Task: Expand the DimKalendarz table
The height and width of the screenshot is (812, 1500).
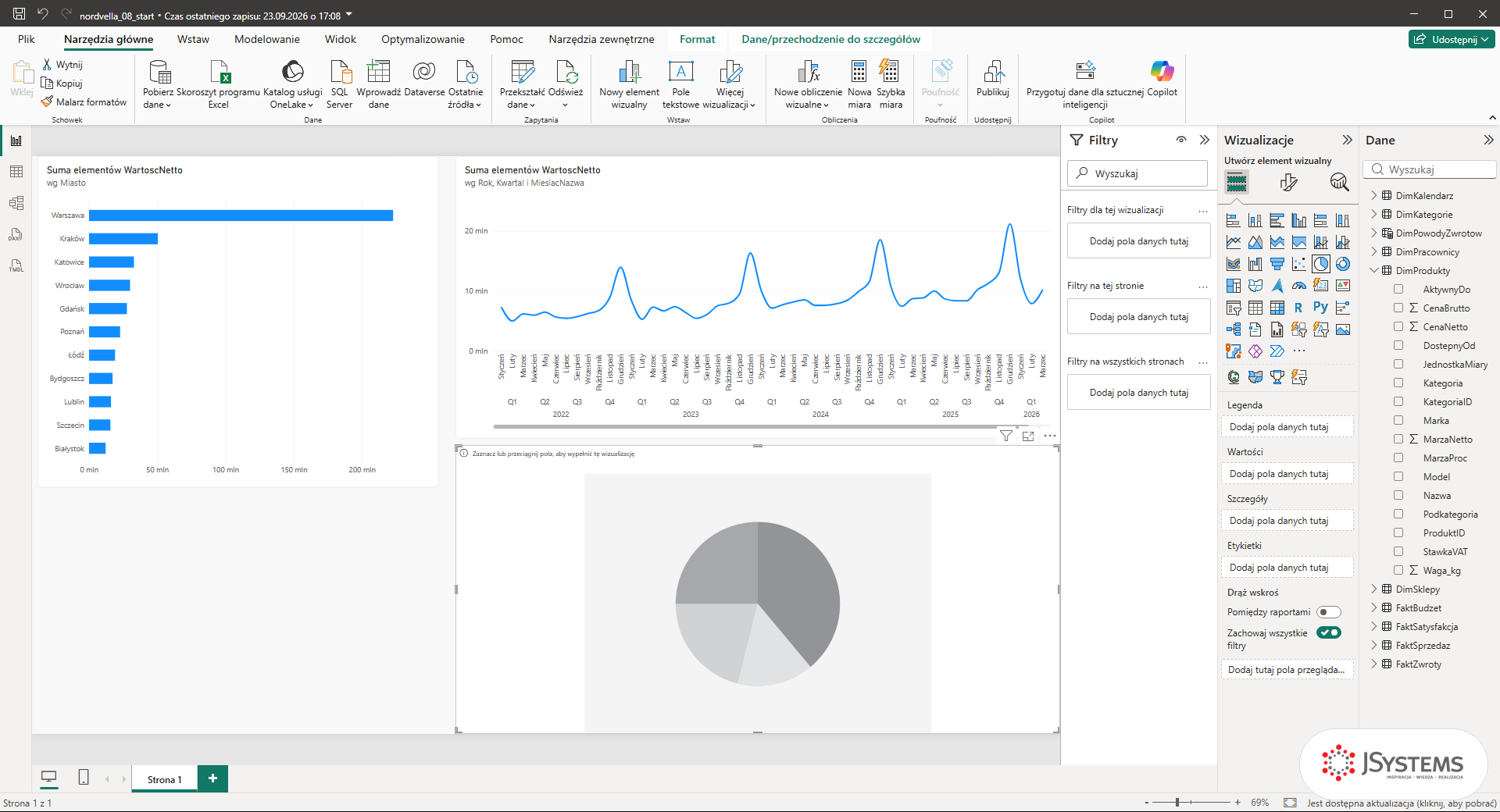Action: 1374,196
